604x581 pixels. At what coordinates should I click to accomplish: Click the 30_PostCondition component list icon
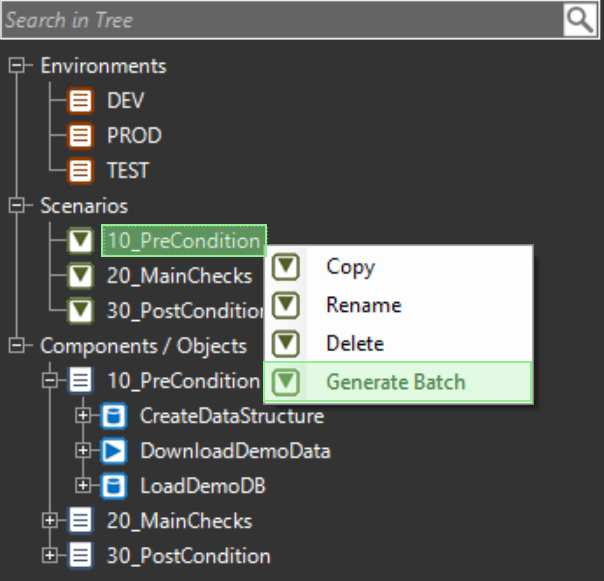81,556
